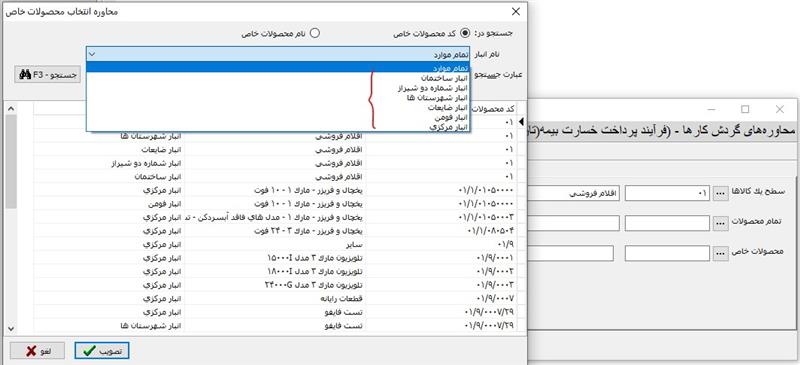Viewport: 800px width, 365px height.
Task: Click the سطح یک کالاها code input field
Action: (667, 193)
